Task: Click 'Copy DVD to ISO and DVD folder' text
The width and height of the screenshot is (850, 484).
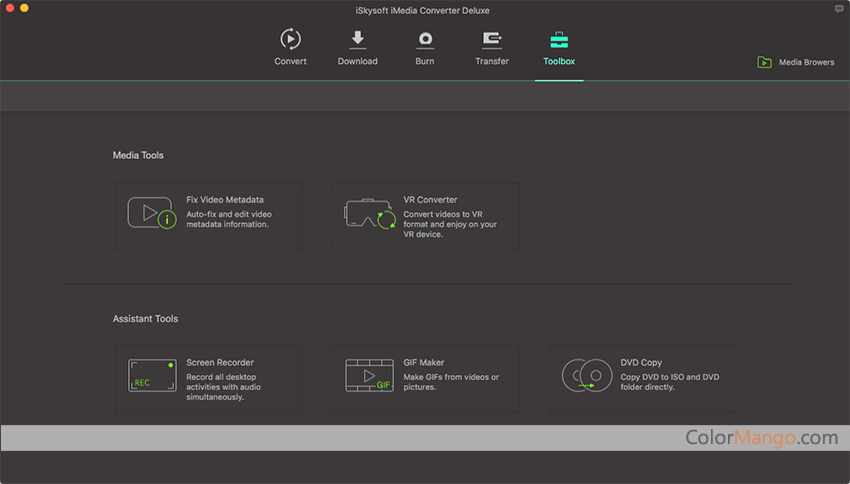Action: [x=670, y=382]
